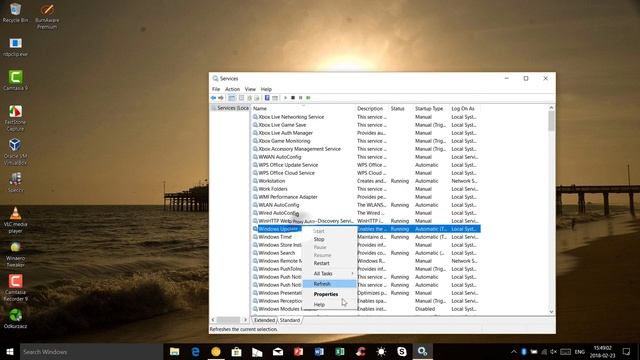
Task: Open the Action menu in Services
Action: pos(232,89)
